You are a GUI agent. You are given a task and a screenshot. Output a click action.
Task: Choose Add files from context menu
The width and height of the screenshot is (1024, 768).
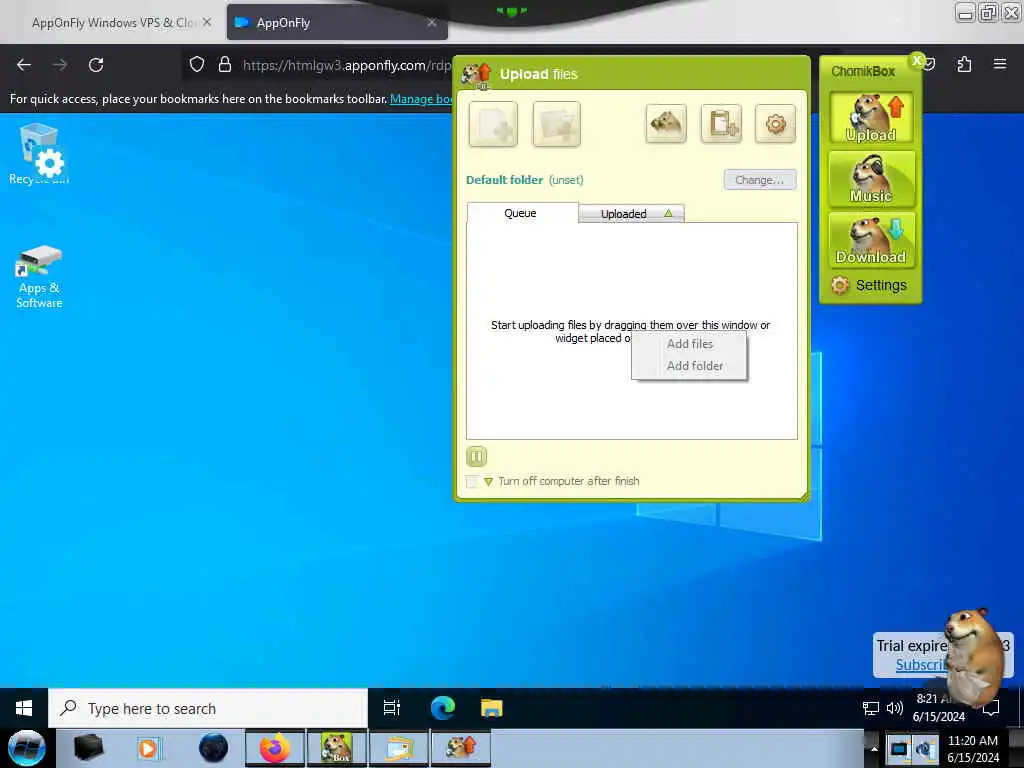(689, 344)
